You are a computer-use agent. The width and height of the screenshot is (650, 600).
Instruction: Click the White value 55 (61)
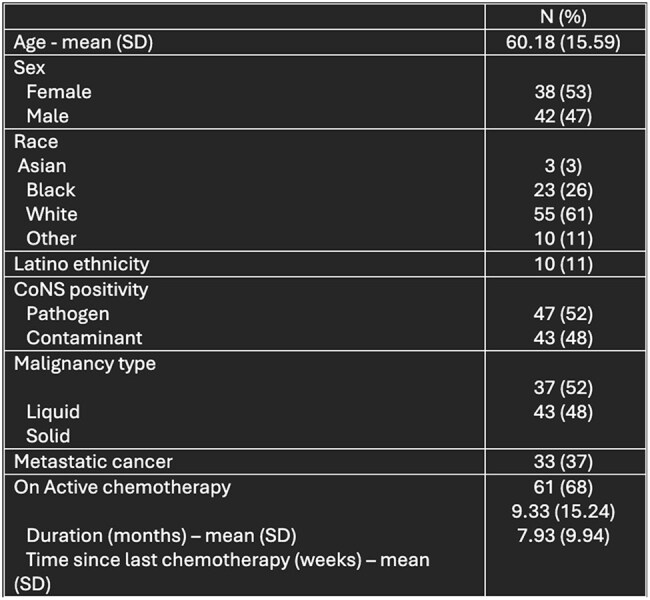click(563, 214)
